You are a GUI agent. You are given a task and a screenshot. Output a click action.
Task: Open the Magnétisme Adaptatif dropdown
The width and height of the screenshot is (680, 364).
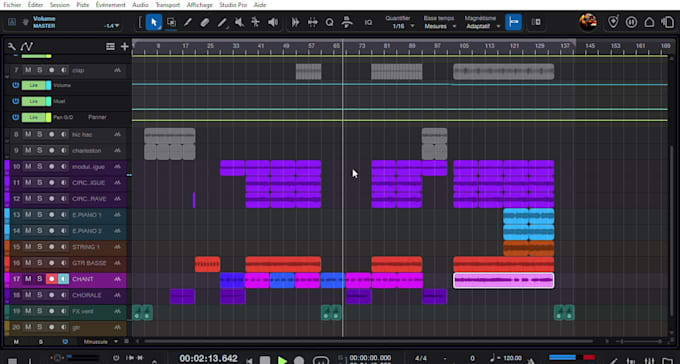483,26
